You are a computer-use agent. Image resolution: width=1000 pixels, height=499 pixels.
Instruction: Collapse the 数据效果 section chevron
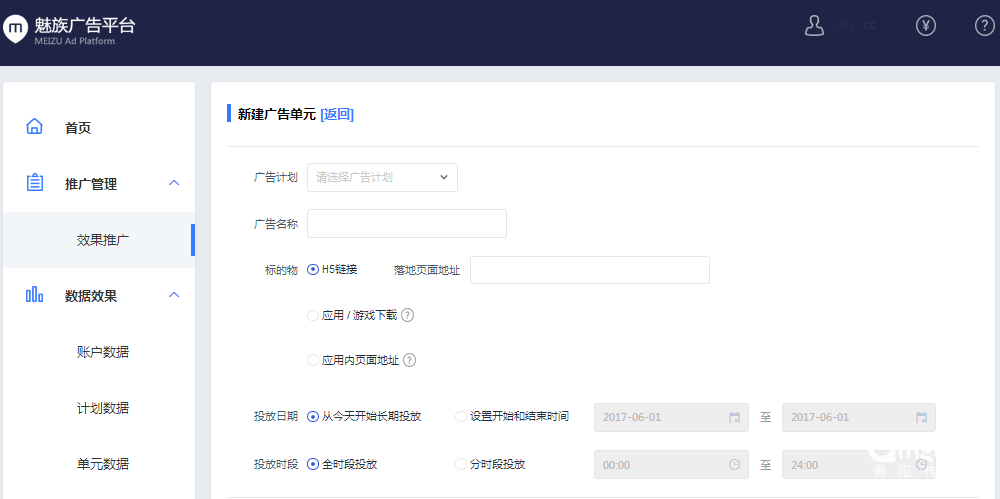coord(174,295)
